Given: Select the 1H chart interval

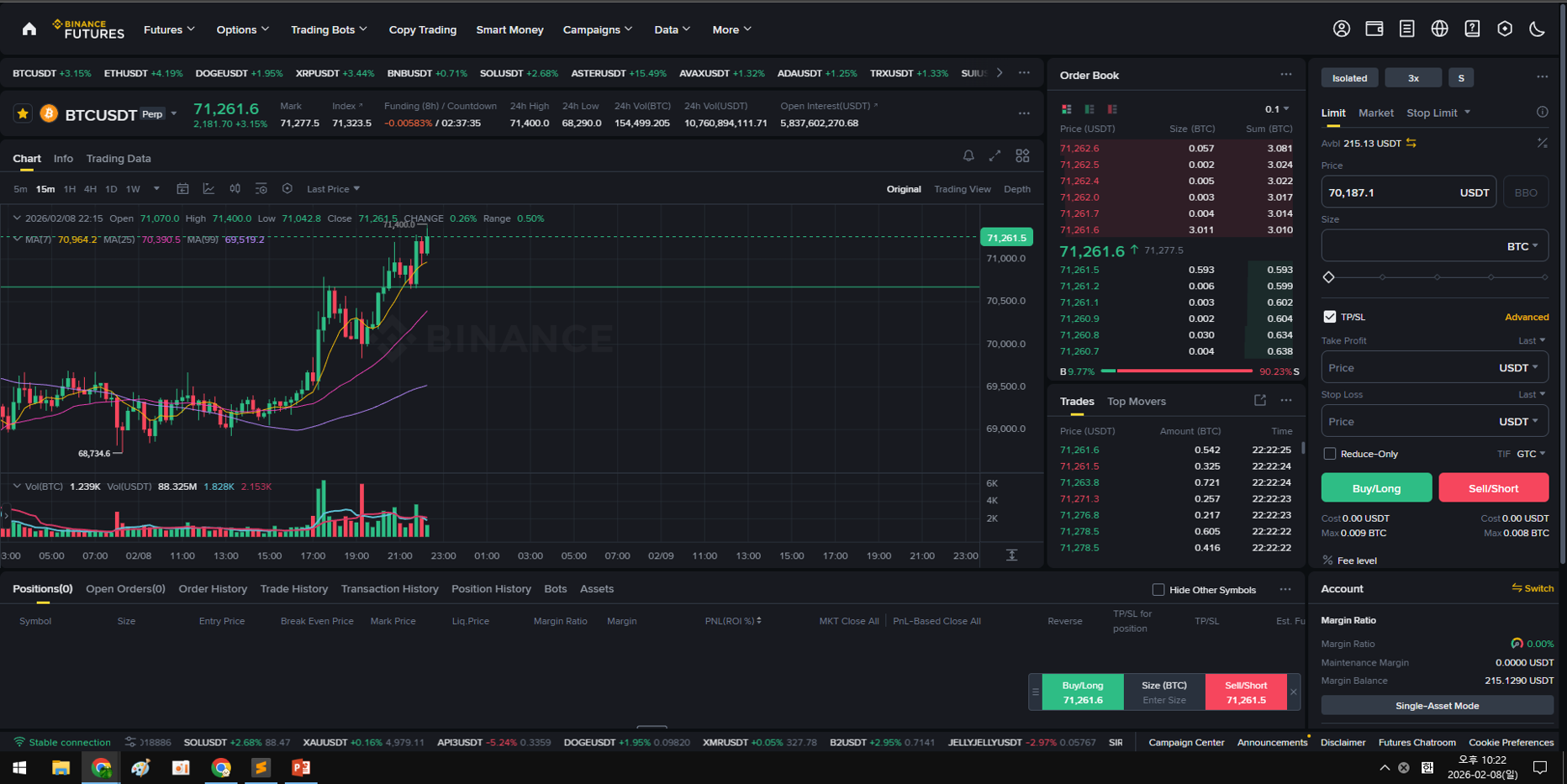Looking at the screenshot, I should tap(70, 189).
